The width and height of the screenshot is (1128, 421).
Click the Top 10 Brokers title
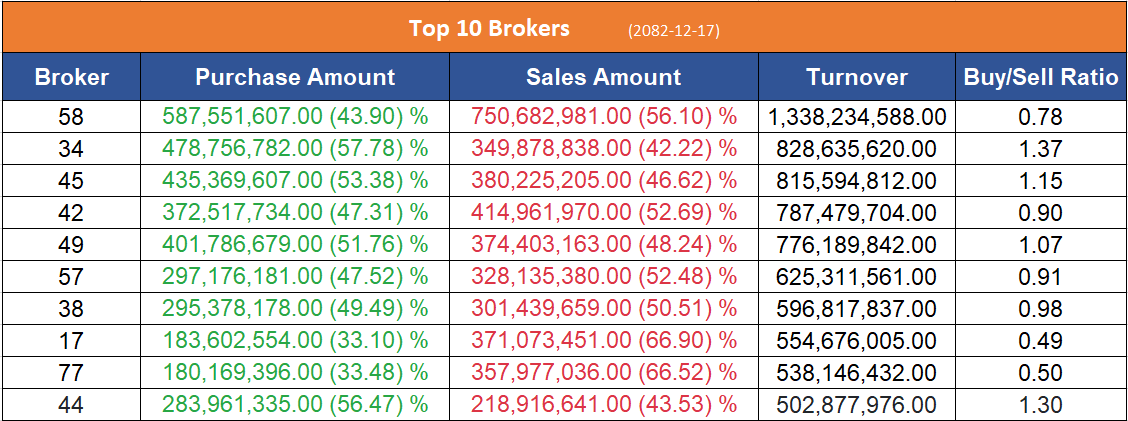click(489, 28)
